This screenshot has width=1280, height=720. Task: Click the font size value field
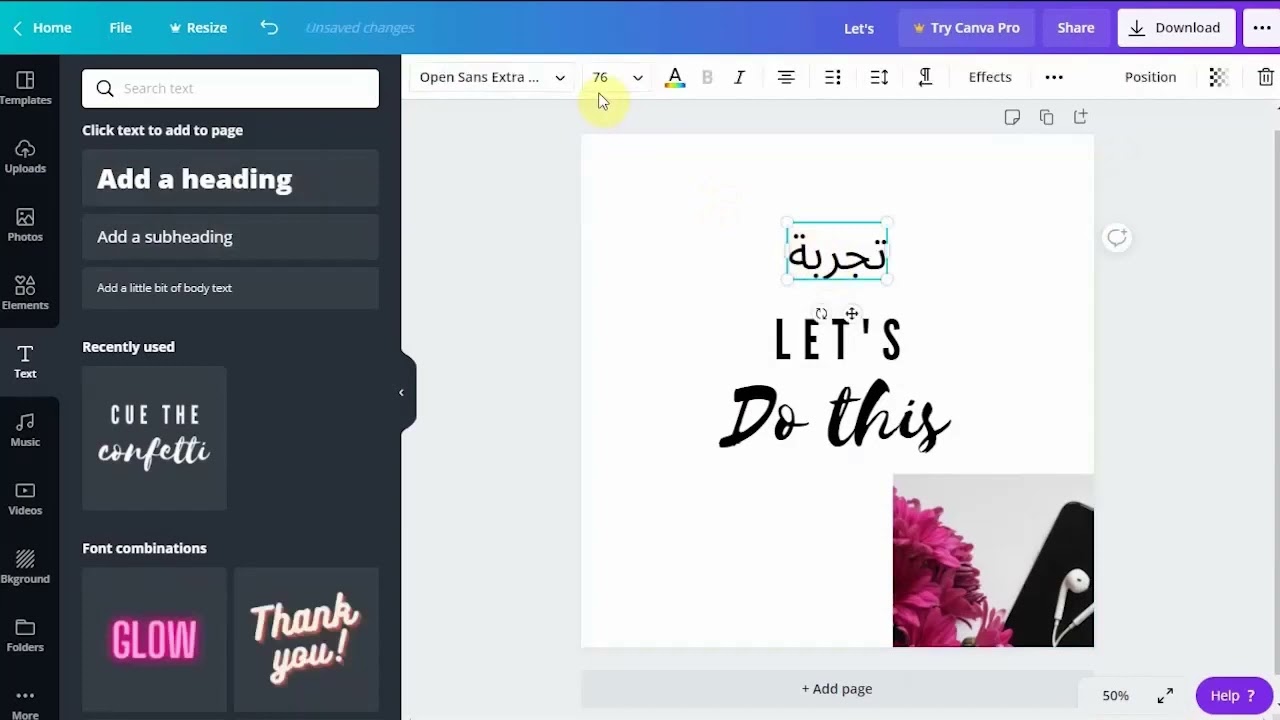pyautogui.click(x=600, y=77)
